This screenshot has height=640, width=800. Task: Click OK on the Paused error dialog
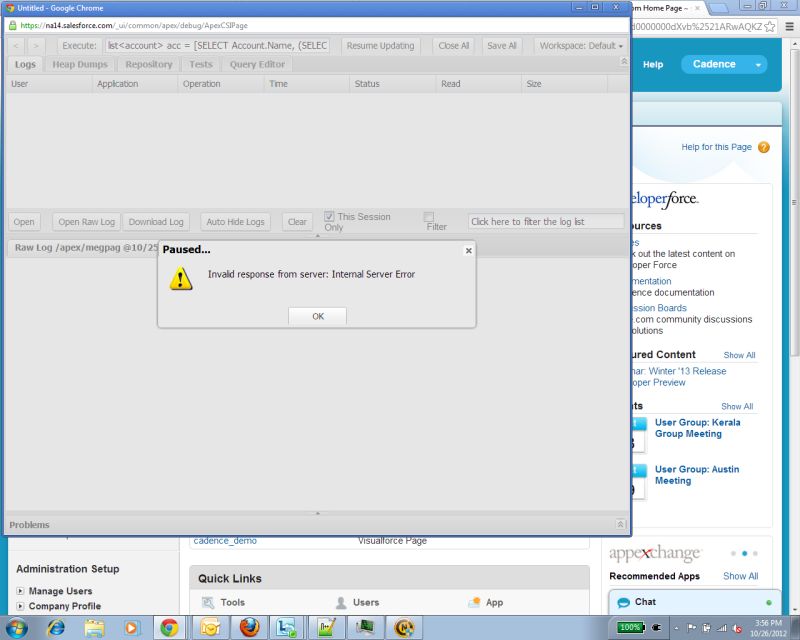click(x=317, y=315)
